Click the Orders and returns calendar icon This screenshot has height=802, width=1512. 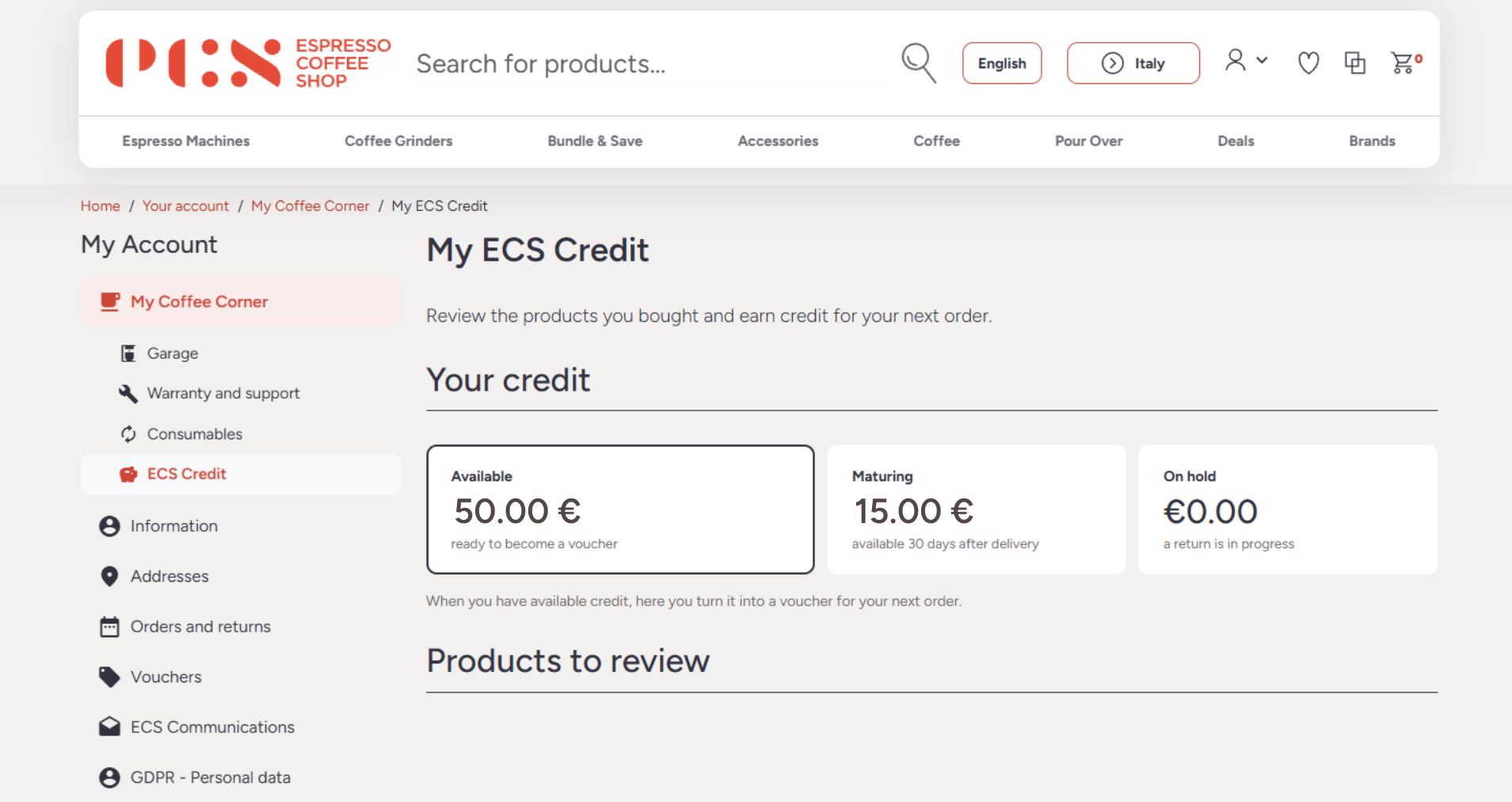coord(109,627)
